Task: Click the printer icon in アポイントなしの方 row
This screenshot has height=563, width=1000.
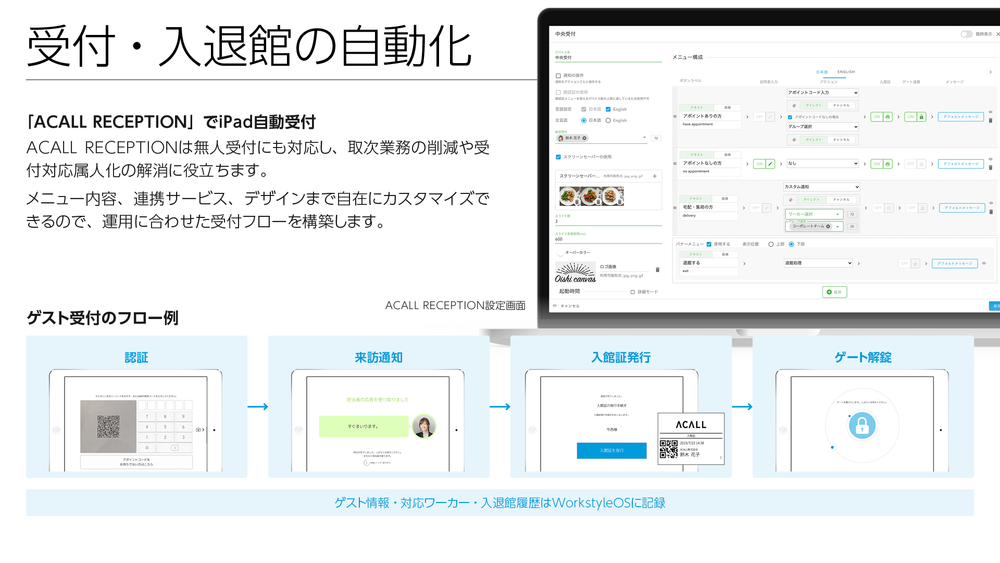Action: [887, 164]
